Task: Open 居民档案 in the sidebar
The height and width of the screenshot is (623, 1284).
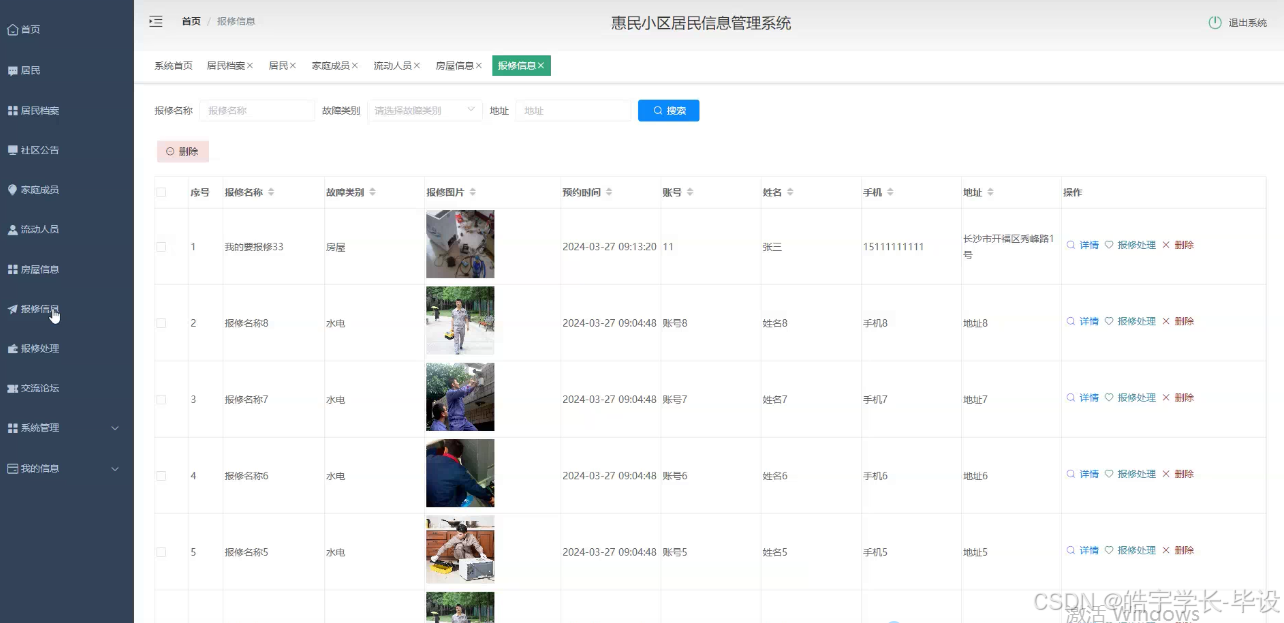Action: 33,111
